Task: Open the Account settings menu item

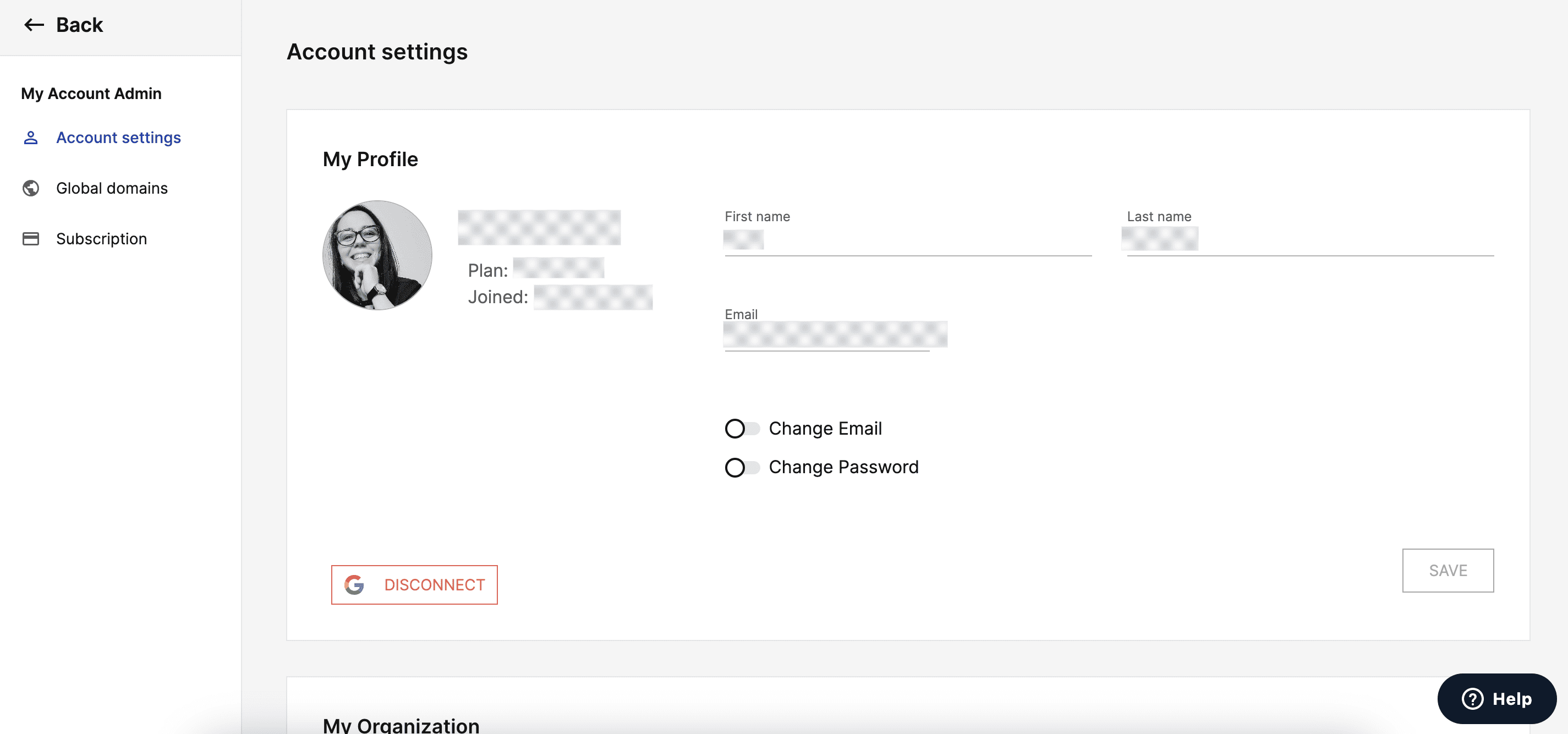Action: pyautogui.click(x=118, y=138)
